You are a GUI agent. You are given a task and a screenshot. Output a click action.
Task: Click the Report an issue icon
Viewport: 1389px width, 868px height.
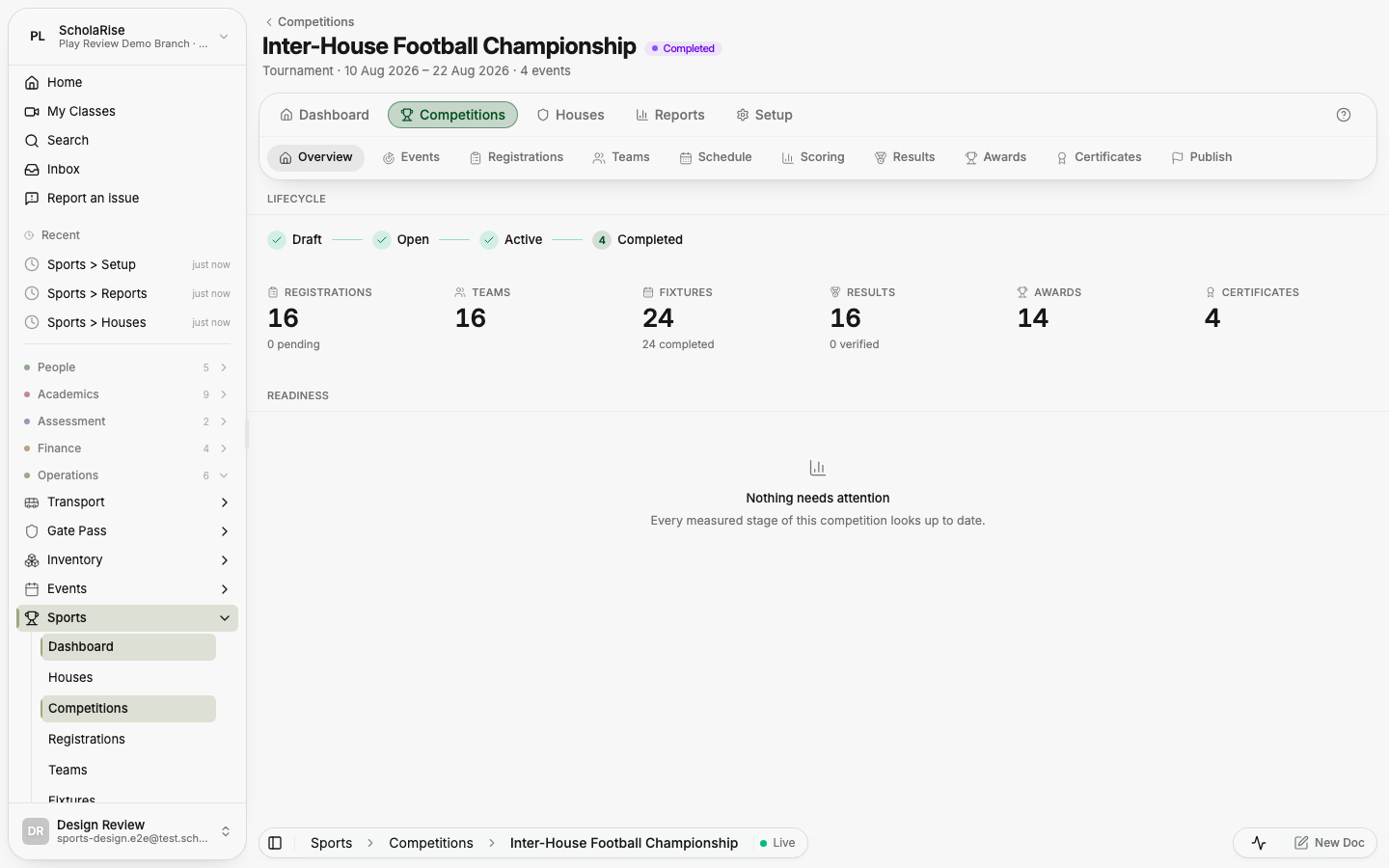[x=32, y=199]
